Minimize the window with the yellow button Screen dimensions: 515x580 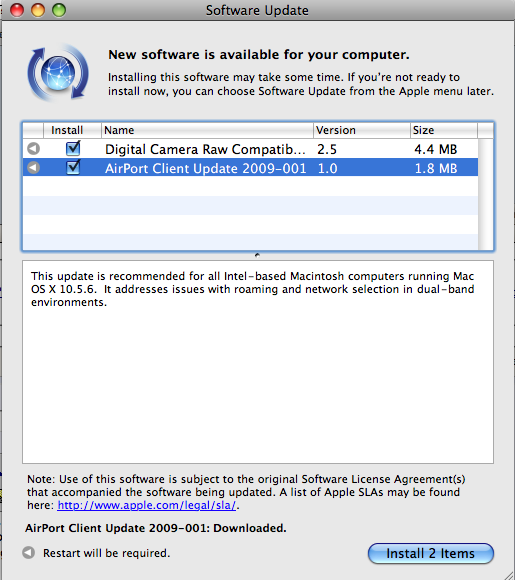tap(38, 10)
